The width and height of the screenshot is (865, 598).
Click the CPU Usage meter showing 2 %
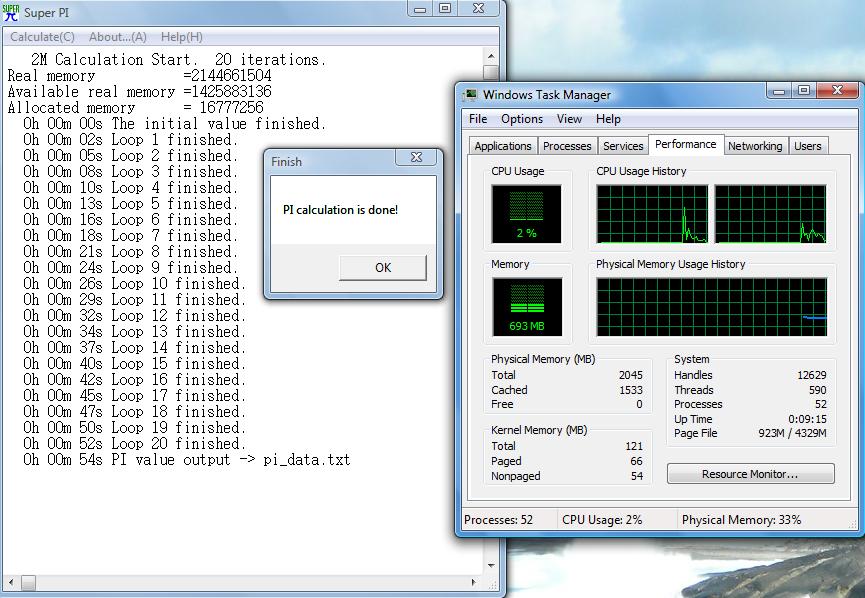526,214
